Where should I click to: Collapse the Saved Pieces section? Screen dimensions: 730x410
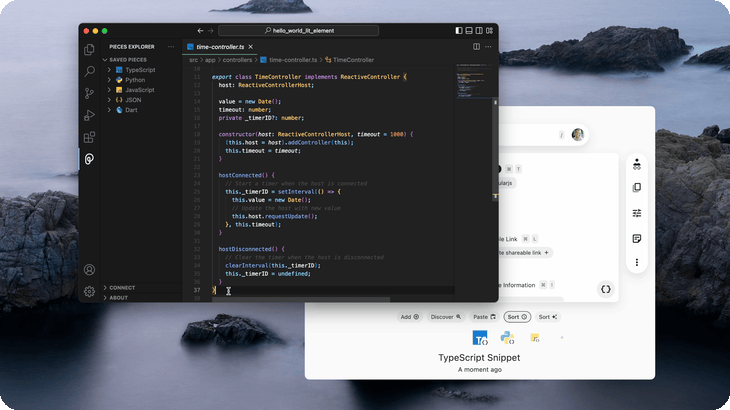tap(128, 60)
